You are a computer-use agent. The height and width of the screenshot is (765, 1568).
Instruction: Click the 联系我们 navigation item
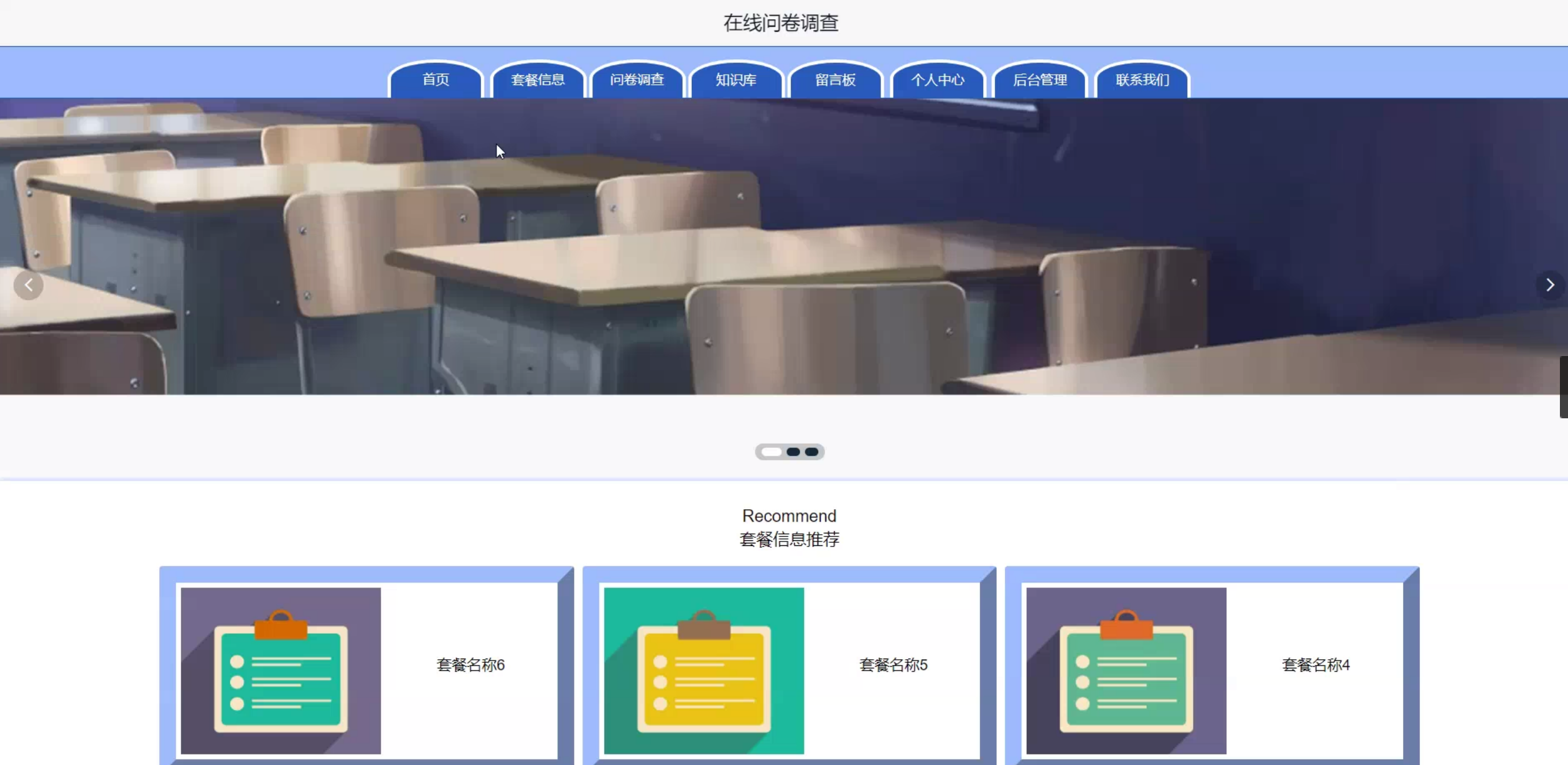point(1142,80)
